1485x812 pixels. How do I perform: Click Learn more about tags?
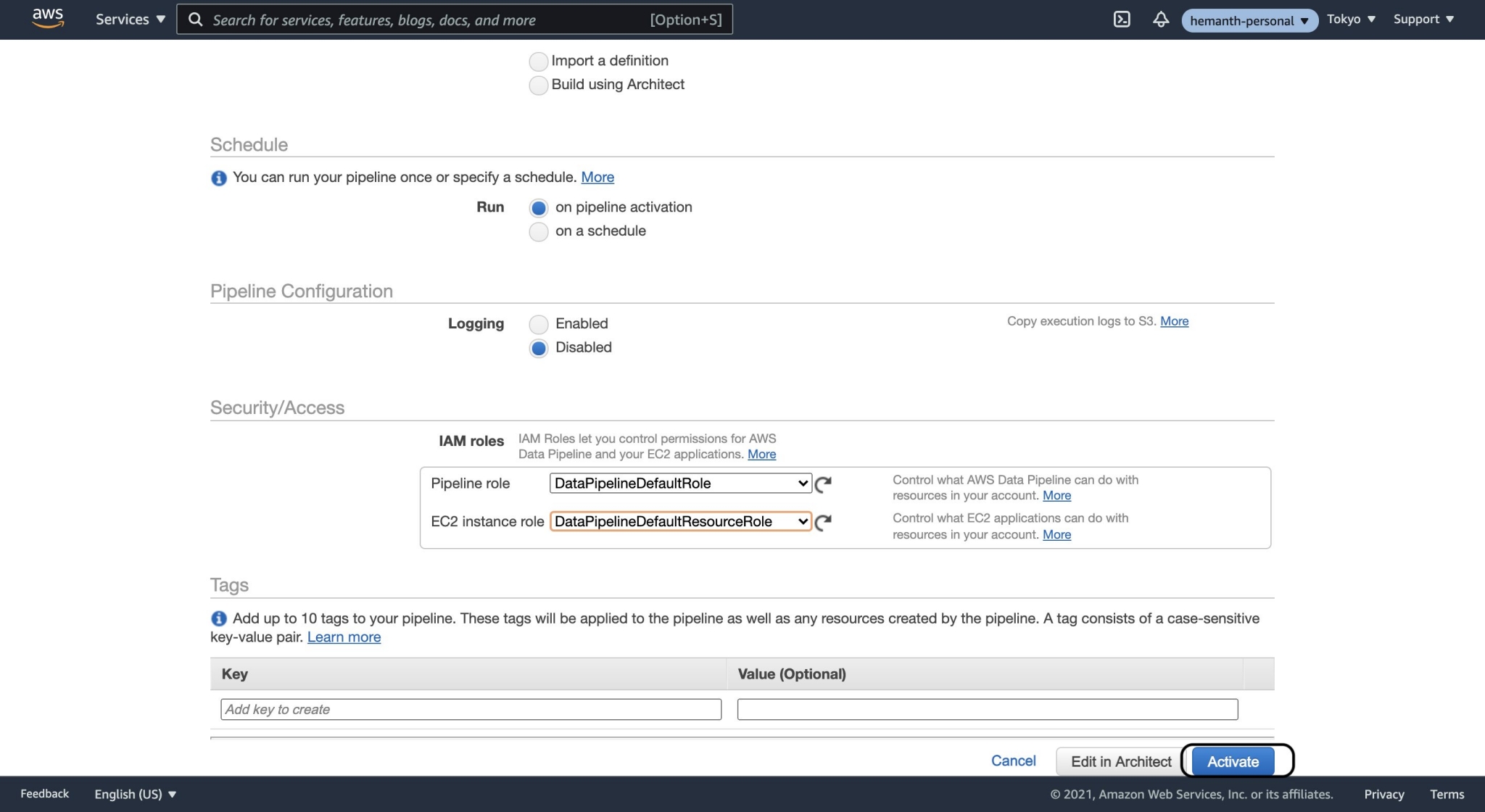click(x=343, y=637)
